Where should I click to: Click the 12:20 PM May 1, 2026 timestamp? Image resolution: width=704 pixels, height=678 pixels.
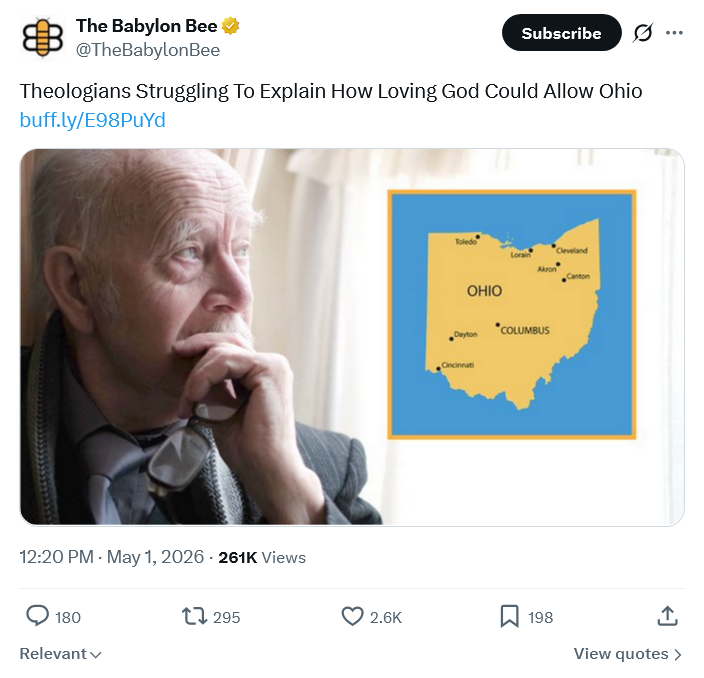tap(111, 557)
